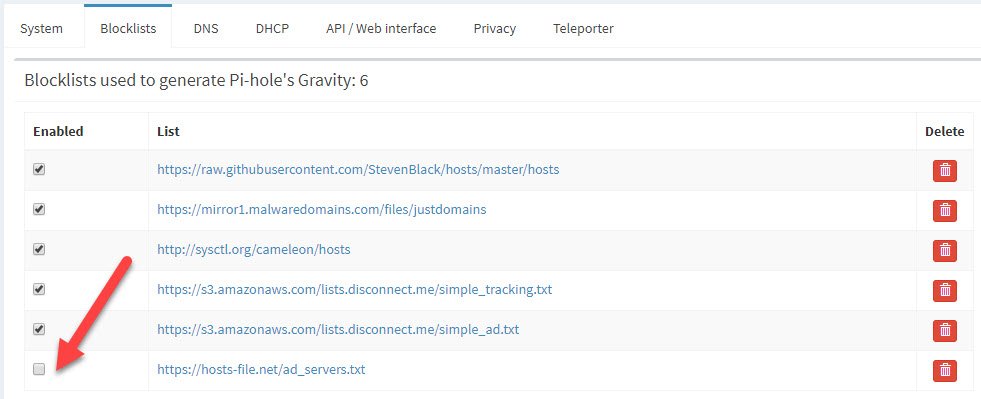Delete the malwaredomains justdomains blocklist
Screen dimensions: 981x399
click(945, 211)
